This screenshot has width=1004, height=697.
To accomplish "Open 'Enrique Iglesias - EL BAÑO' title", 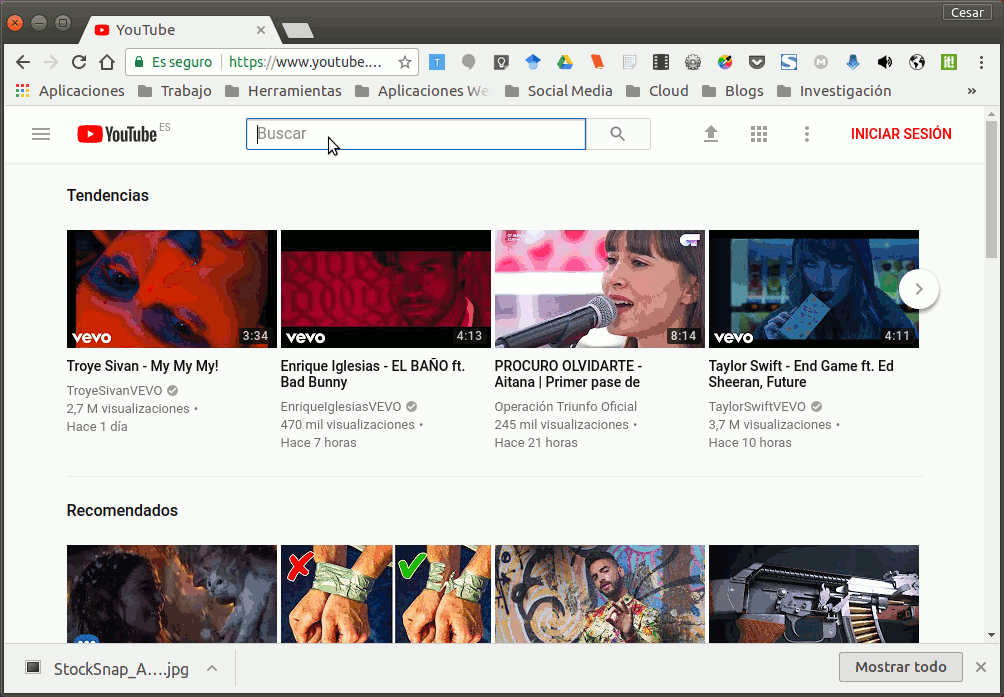I will (x=373, y=374).
